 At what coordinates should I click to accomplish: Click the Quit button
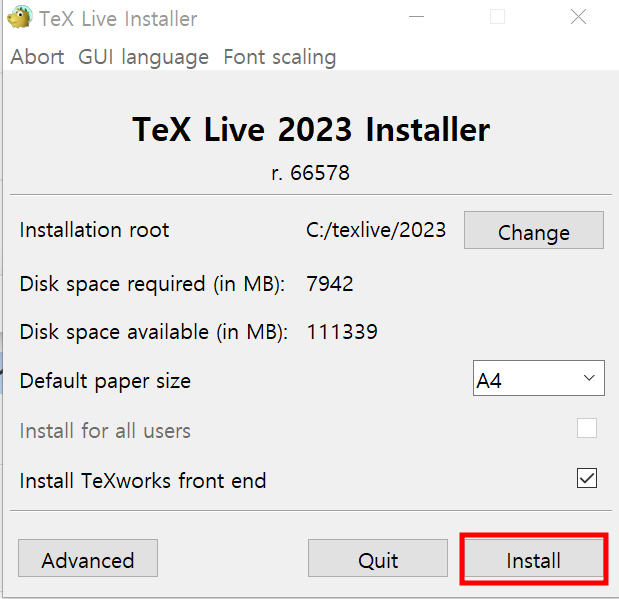[x=378, y=558]
